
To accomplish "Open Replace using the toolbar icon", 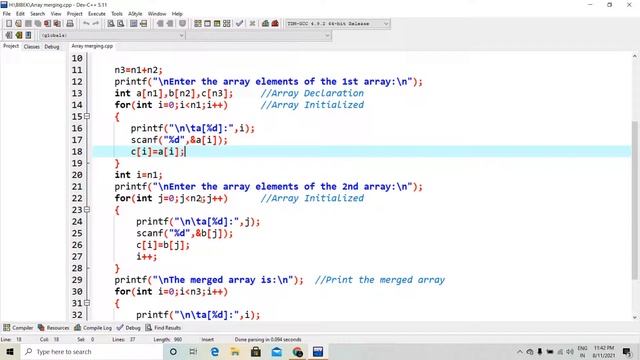I will click(x=120, y=24).
